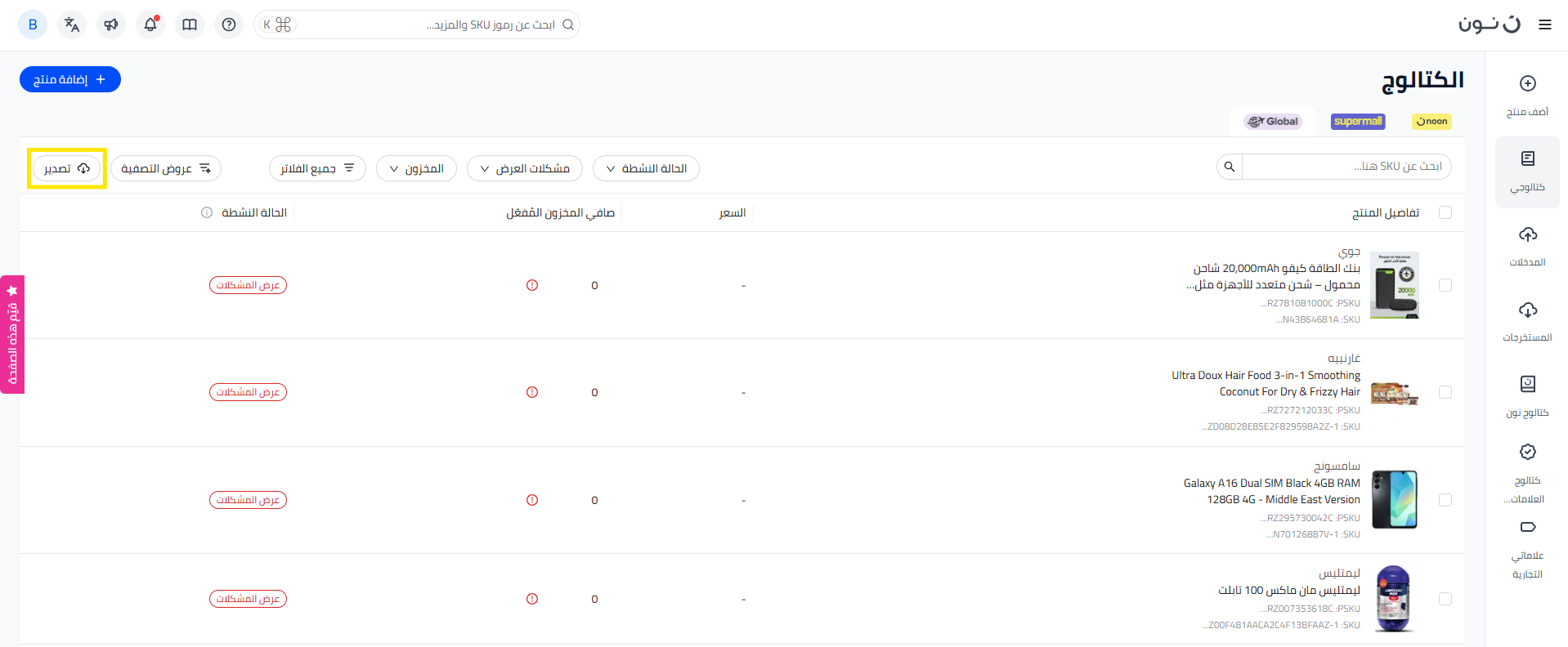Click the ليمتليس مان ماكس 100 تابلت title
This screenshot has width=1568, height=647.
pos(1289,590)
